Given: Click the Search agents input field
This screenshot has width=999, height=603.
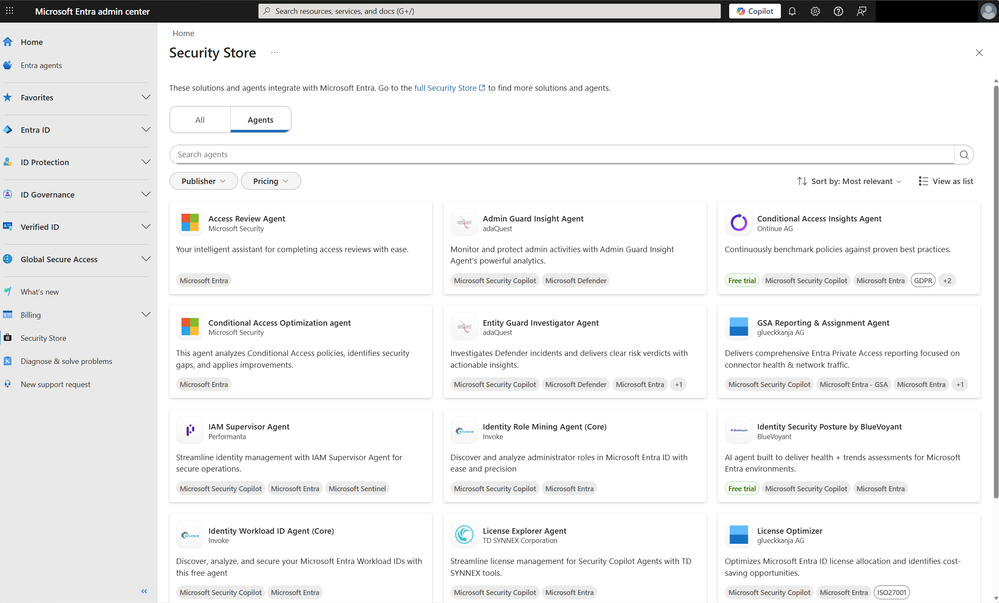Looking at the screenshot, I should [x=562, y=154].
